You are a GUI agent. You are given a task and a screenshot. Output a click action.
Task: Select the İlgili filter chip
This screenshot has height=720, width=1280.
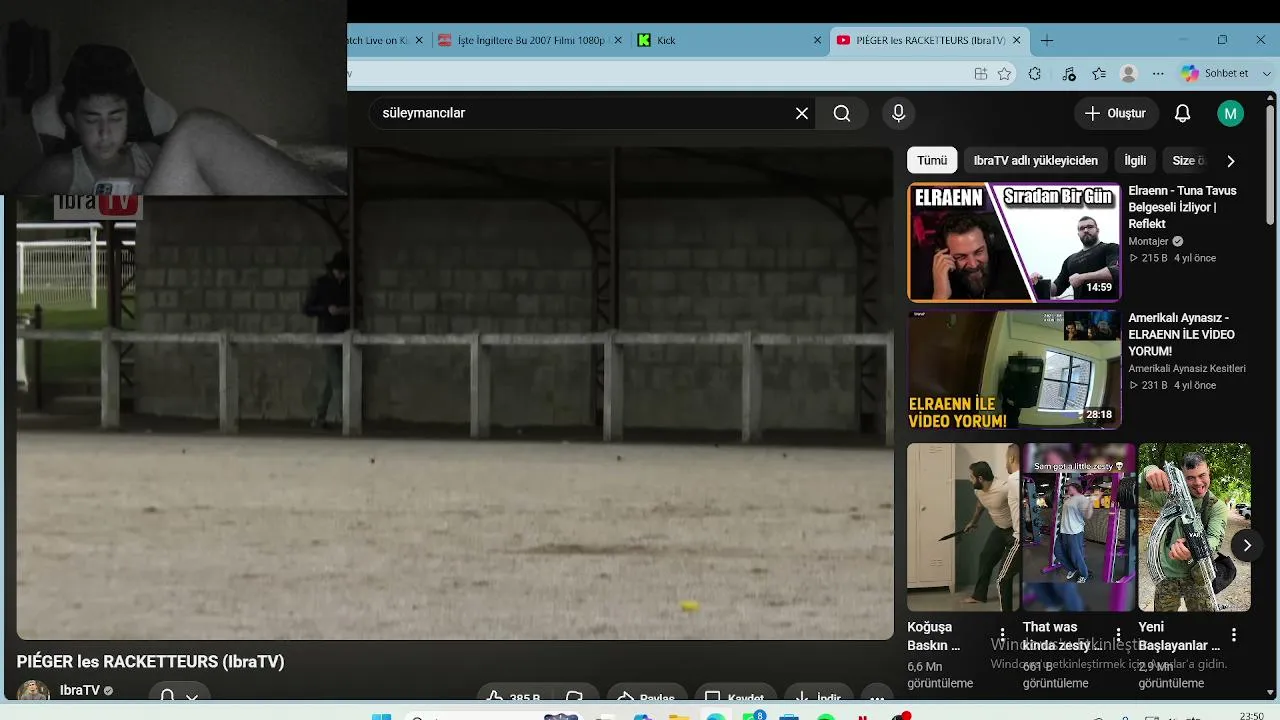tap(1135, 160)
